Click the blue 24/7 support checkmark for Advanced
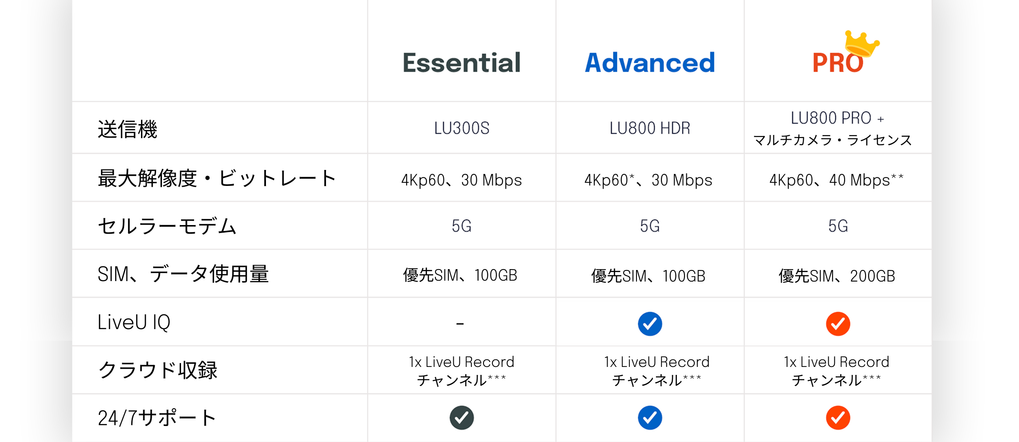1019x442 pixels. click(650, 417)
